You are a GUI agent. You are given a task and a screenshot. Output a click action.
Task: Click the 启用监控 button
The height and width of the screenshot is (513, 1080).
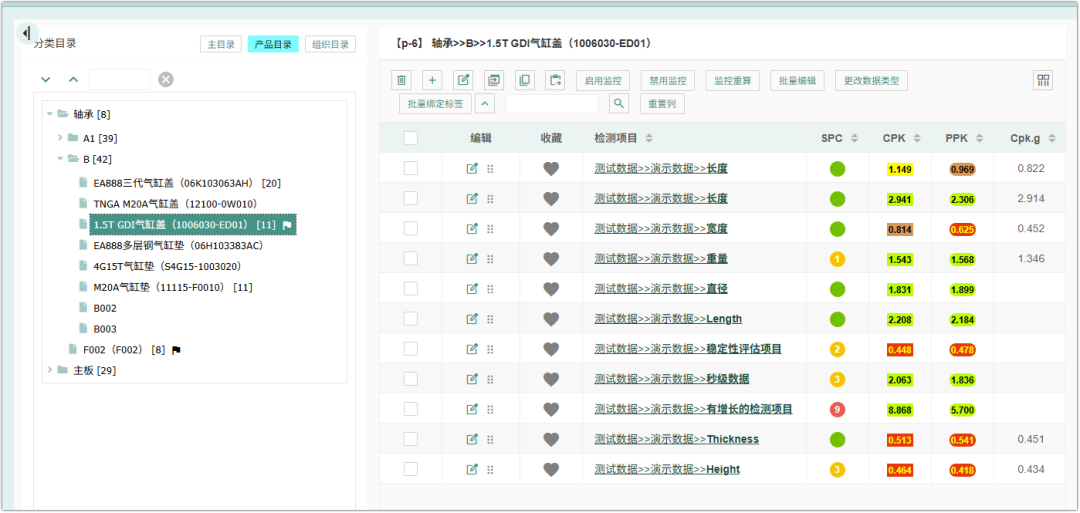603,81
